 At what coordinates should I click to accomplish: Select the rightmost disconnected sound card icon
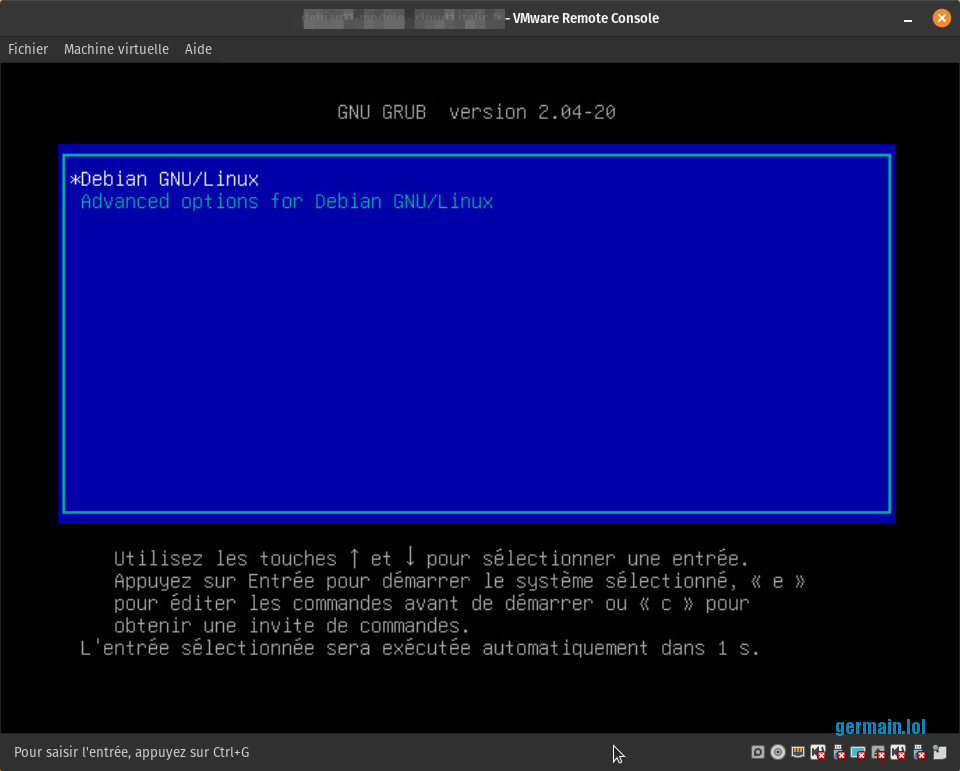coord(898,752)
